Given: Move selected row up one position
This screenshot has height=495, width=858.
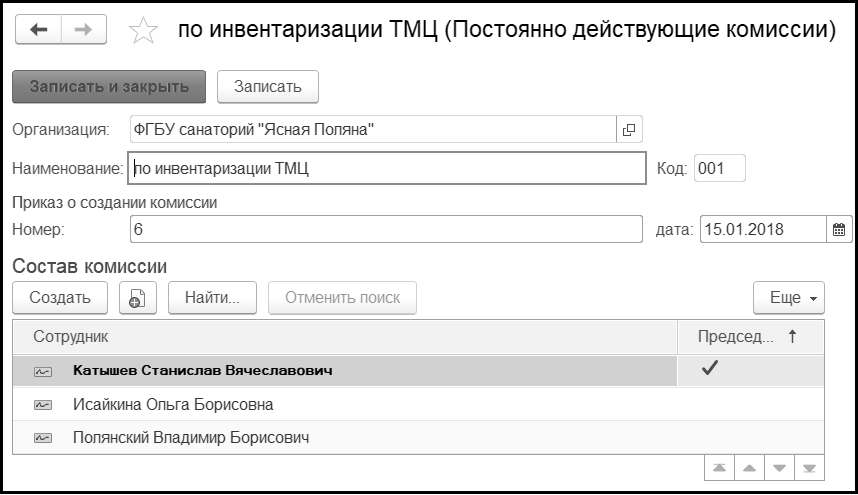Looking at the screenshot, I should (748, 468).
